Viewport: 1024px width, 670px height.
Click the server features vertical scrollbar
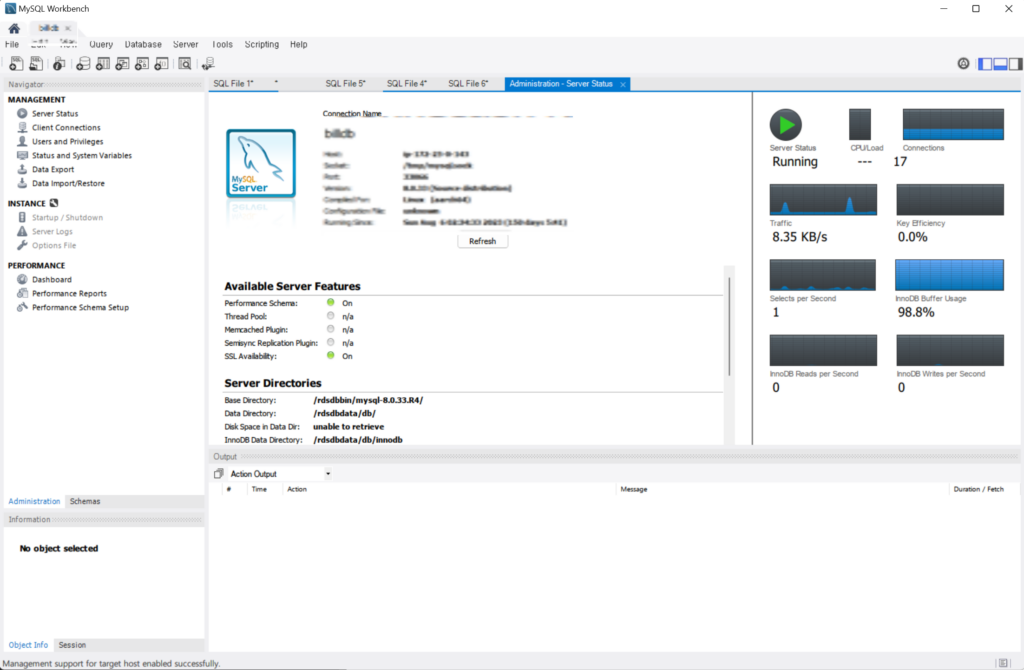click(729, 327)
